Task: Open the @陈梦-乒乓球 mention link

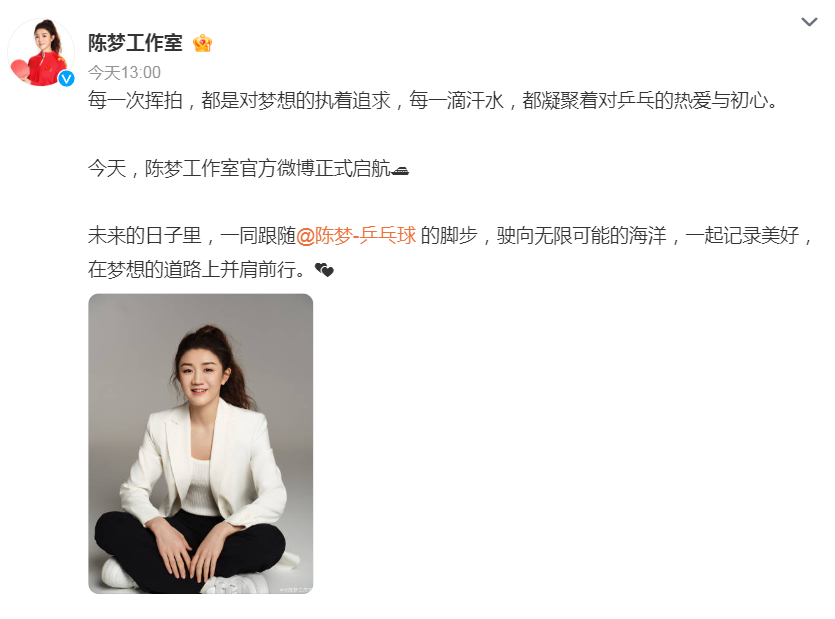Action: (356, 235)
